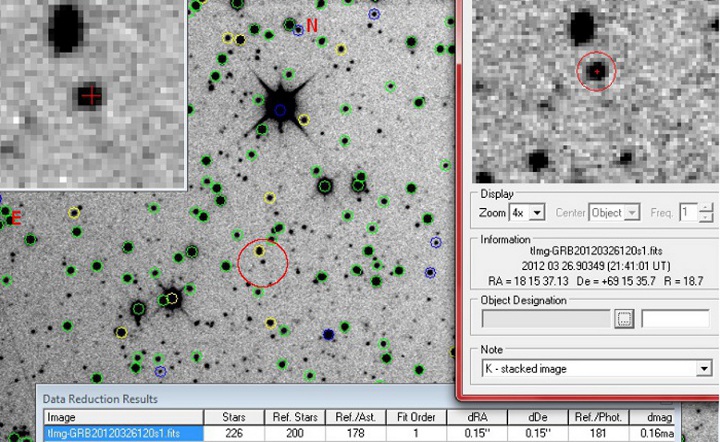Click the file name in Information panel
Screen dimensions: 720x442
tap(596, 251)
